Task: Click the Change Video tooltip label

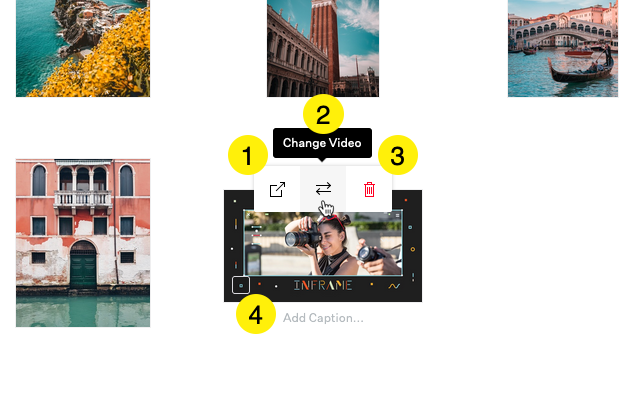Action: [x=322, y=143]
